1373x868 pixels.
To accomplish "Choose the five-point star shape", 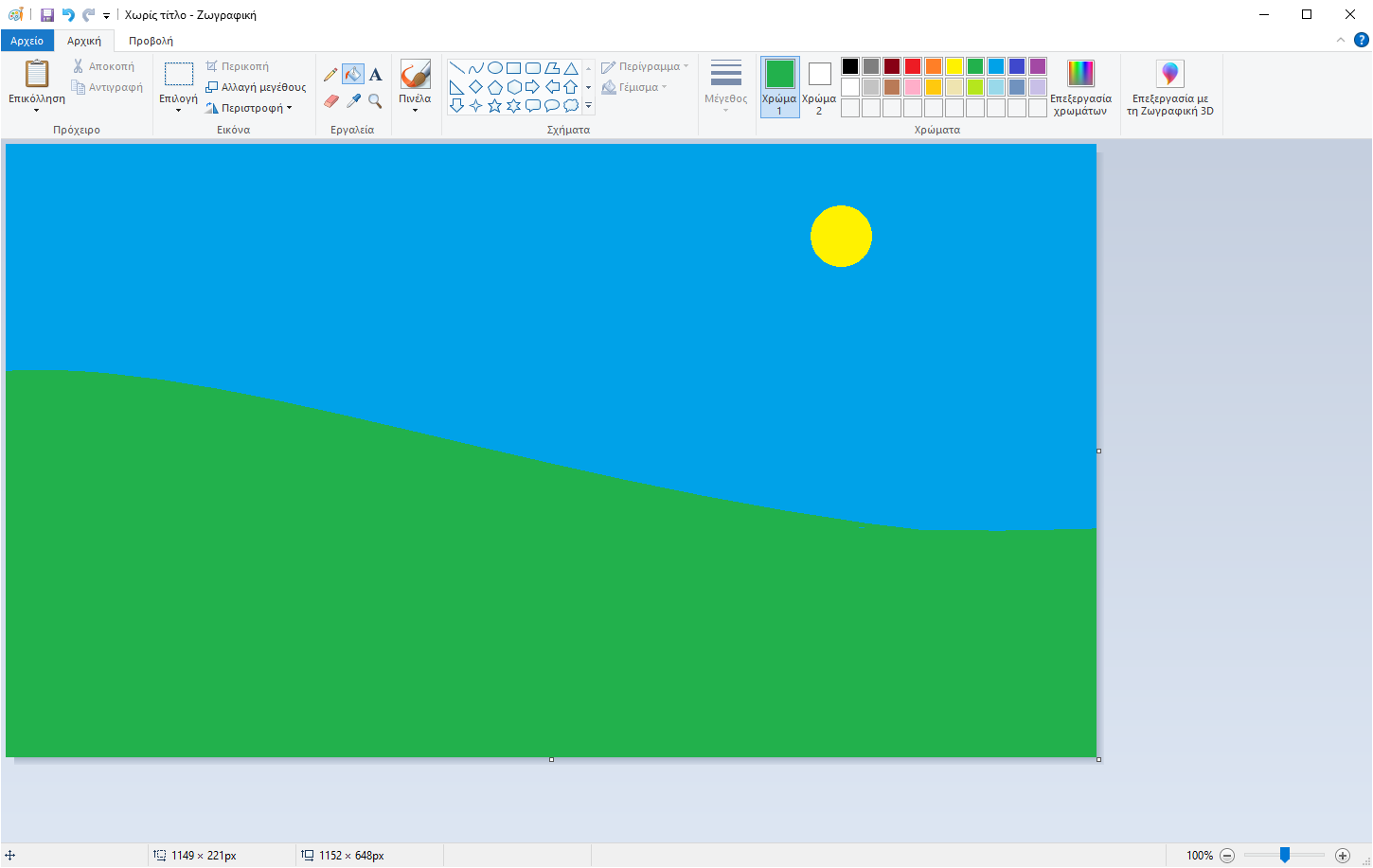I will (x=494, y=106).
